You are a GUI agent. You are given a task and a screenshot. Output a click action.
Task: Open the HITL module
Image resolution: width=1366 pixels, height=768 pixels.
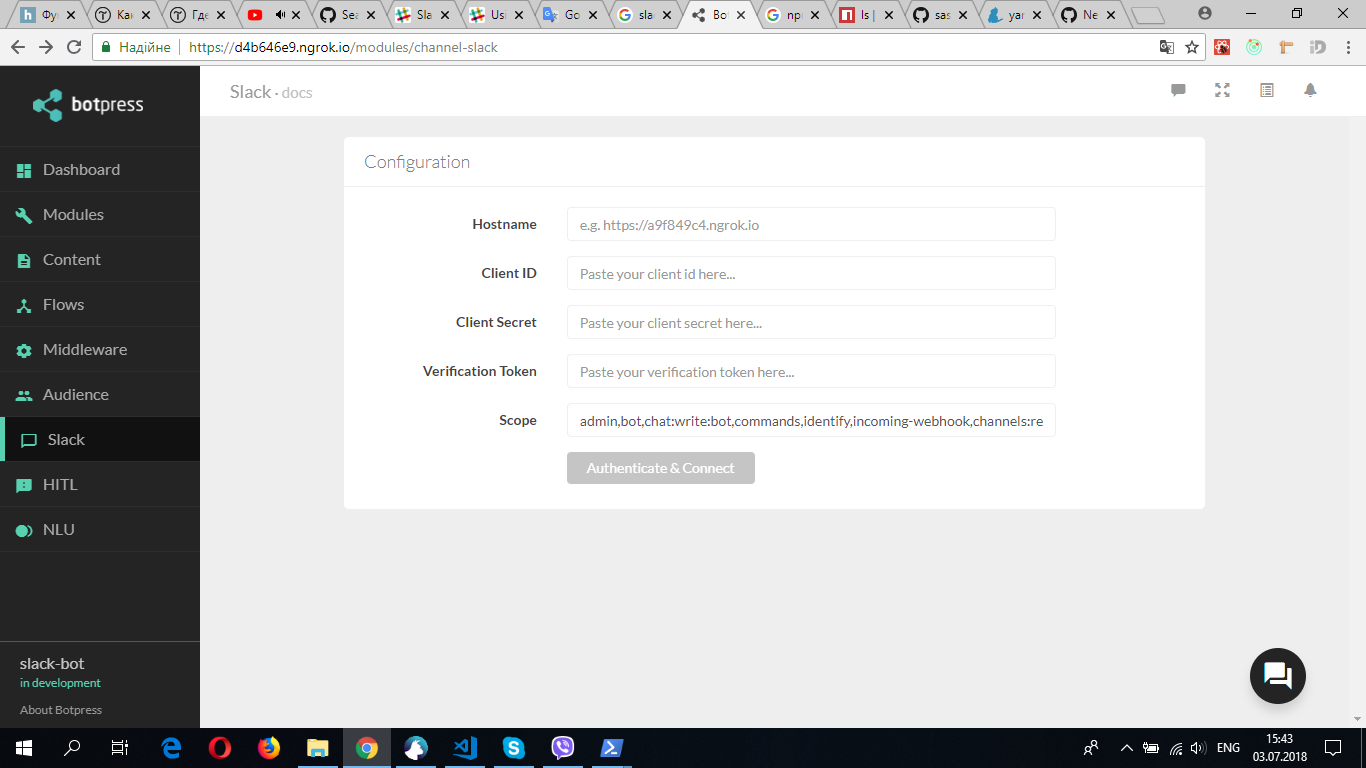(59, 484)
